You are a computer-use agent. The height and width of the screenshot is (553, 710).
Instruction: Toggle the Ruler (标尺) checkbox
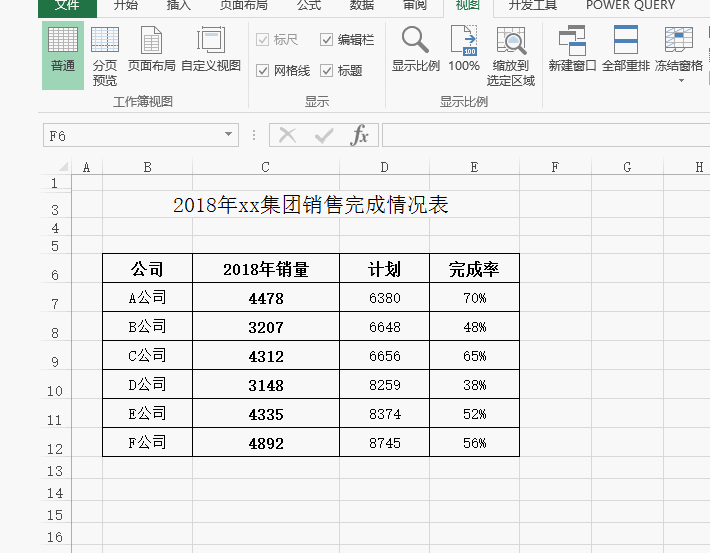(263, 40)
